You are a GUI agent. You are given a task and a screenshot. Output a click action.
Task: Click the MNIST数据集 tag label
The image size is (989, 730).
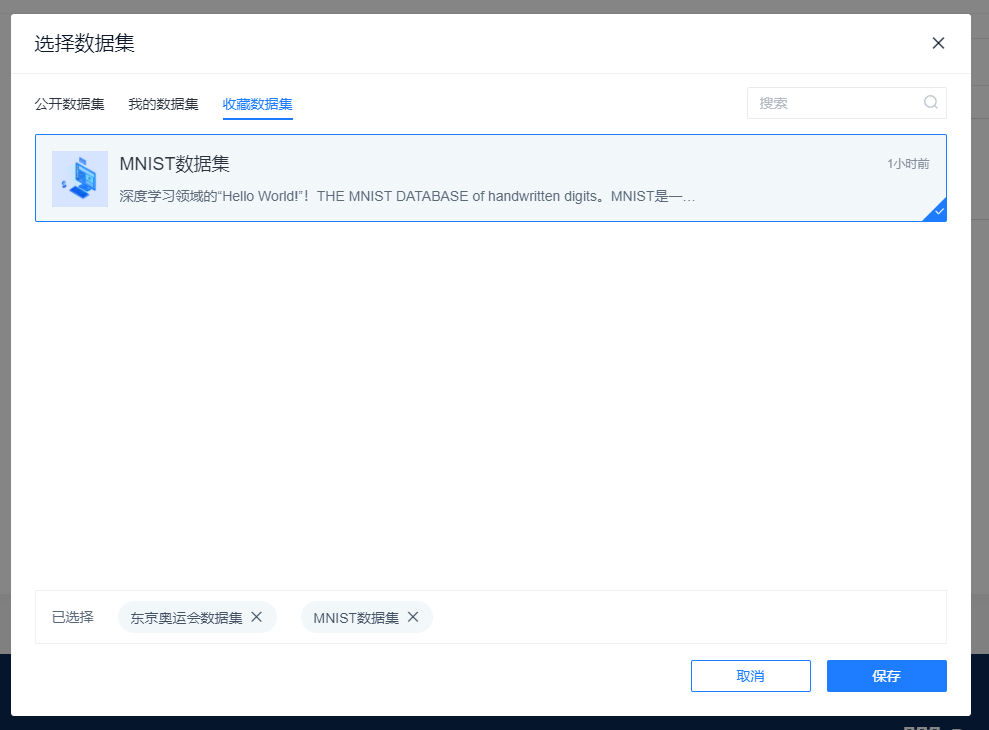[x=356, y=618]
